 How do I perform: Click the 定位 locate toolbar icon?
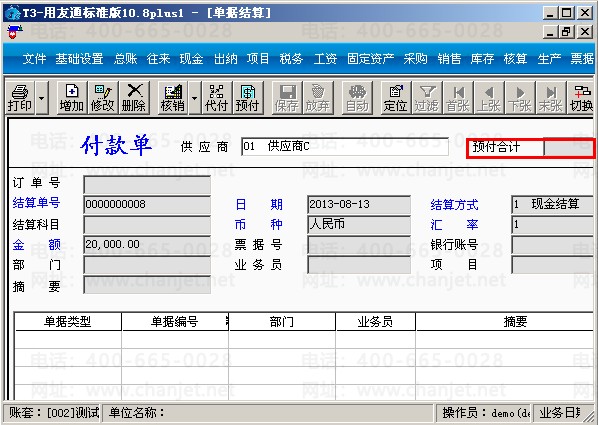coord(396,98)
